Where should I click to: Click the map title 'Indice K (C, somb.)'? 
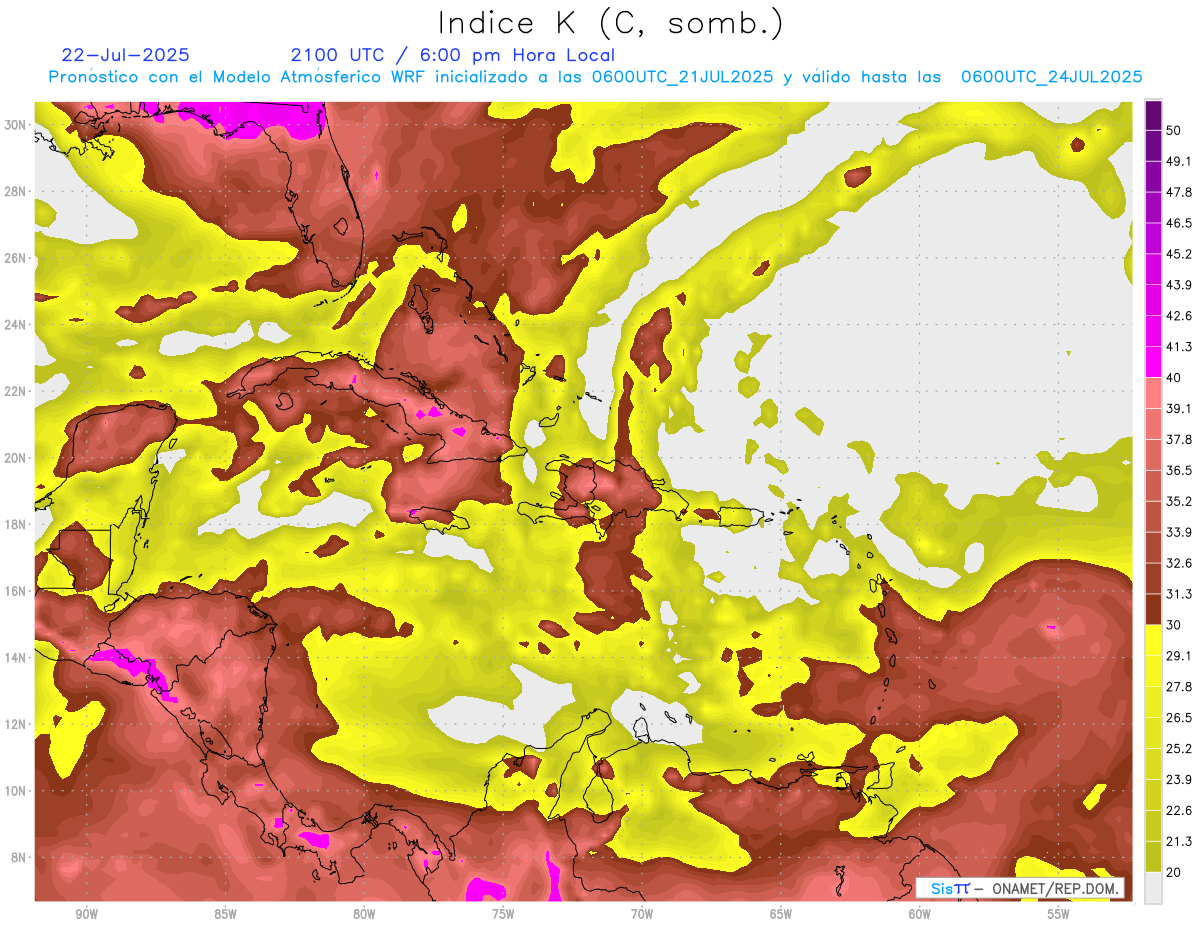[611, 23]
